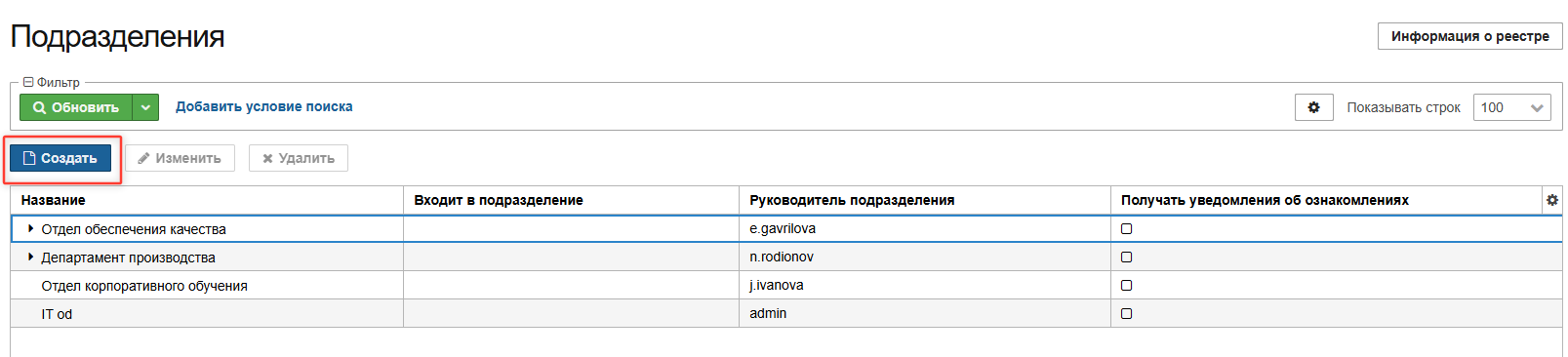Toggle notifications checkbox for e.gavrilova row

(1127, 228)
